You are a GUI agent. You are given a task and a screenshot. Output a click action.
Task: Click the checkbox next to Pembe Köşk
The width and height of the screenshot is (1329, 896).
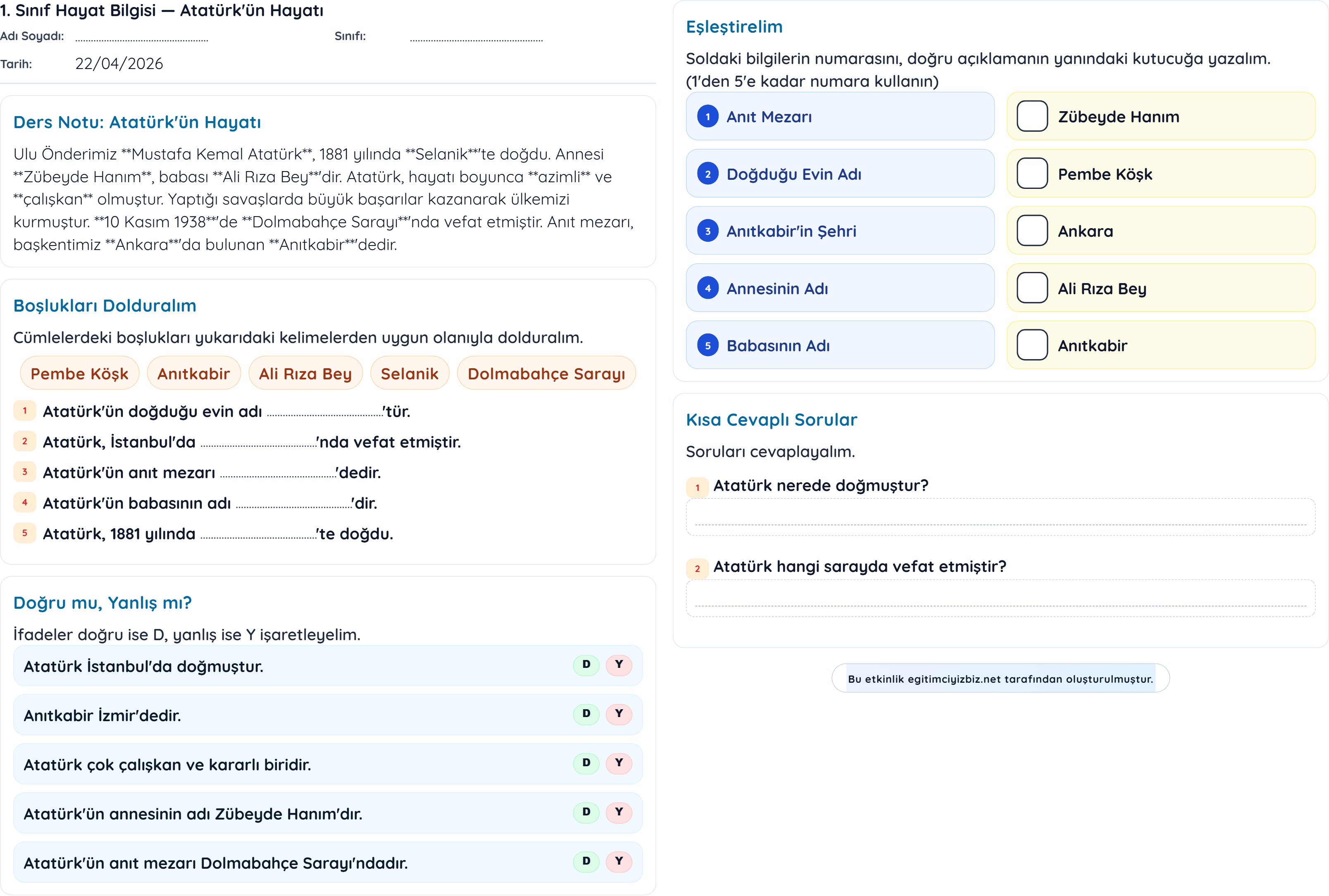click(1032, 174)
